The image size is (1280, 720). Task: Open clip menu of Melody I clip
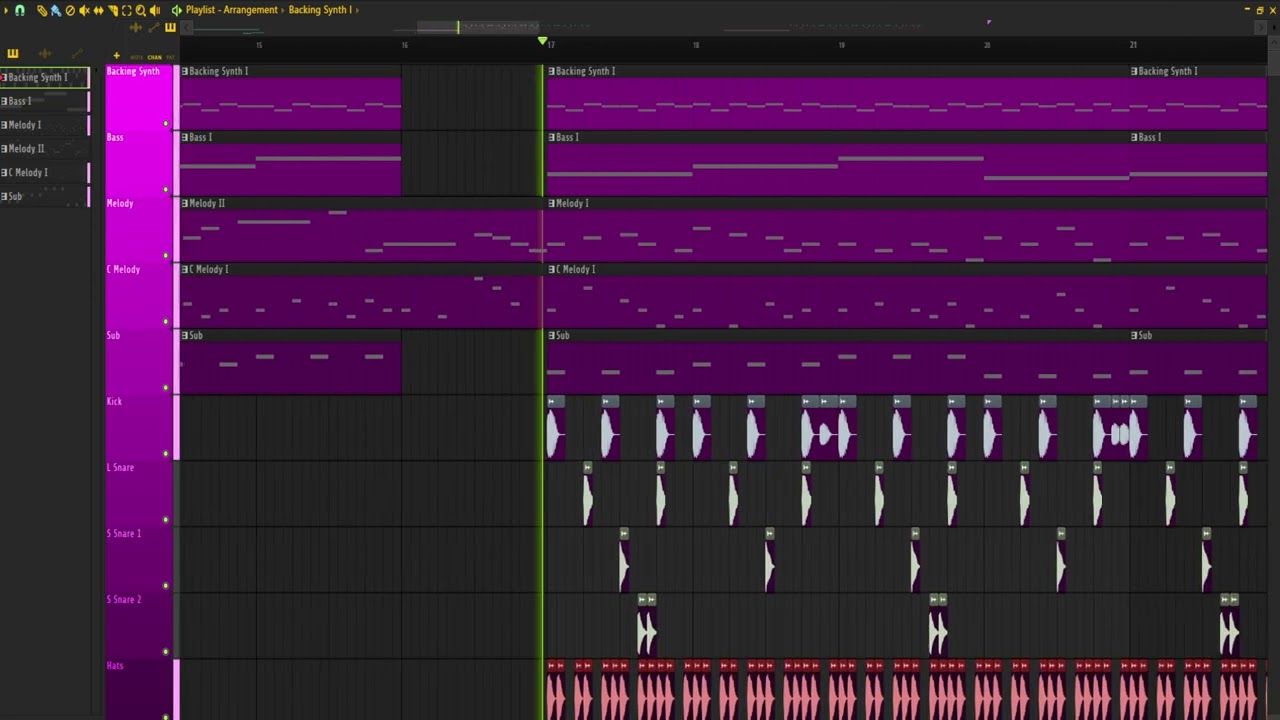click(x=552, y=203)
